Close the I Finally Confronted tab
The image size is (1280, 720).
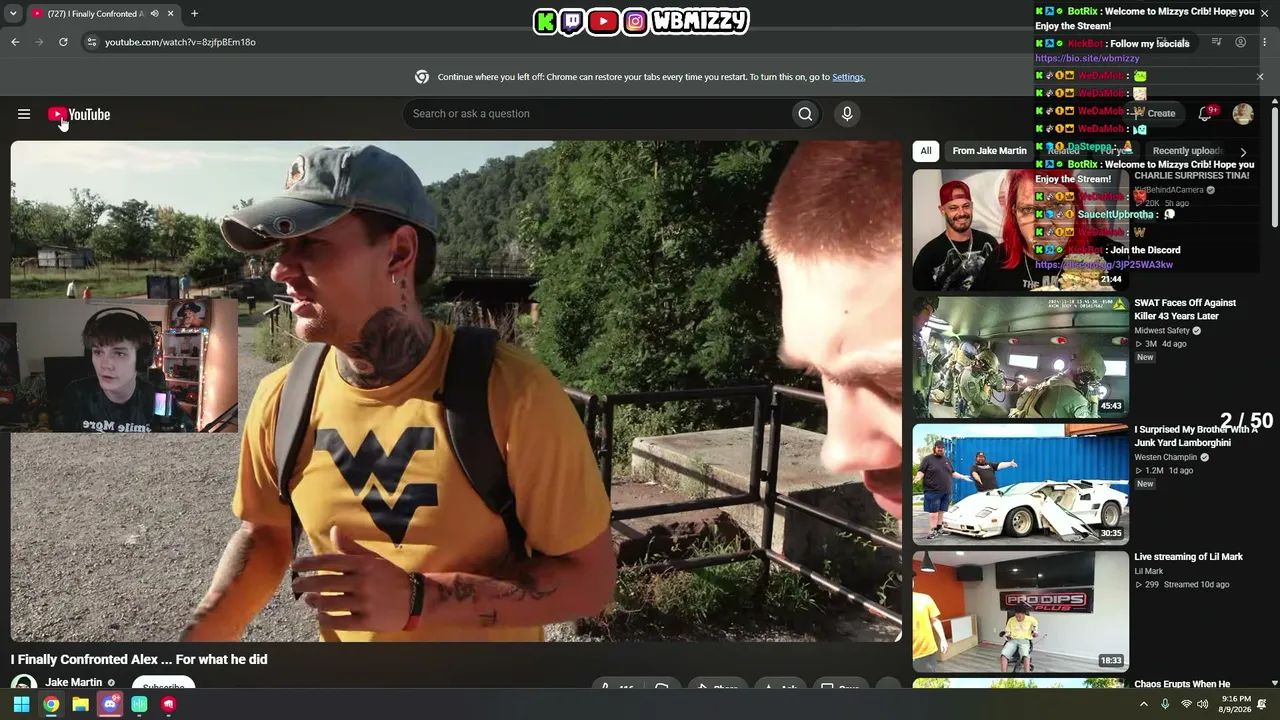point(170,14)
